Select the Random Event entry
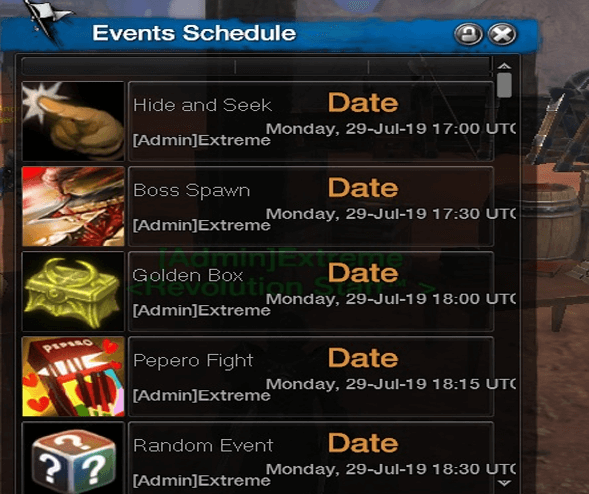Viewport: 589px width, 494px height. (x=311, y=458)
